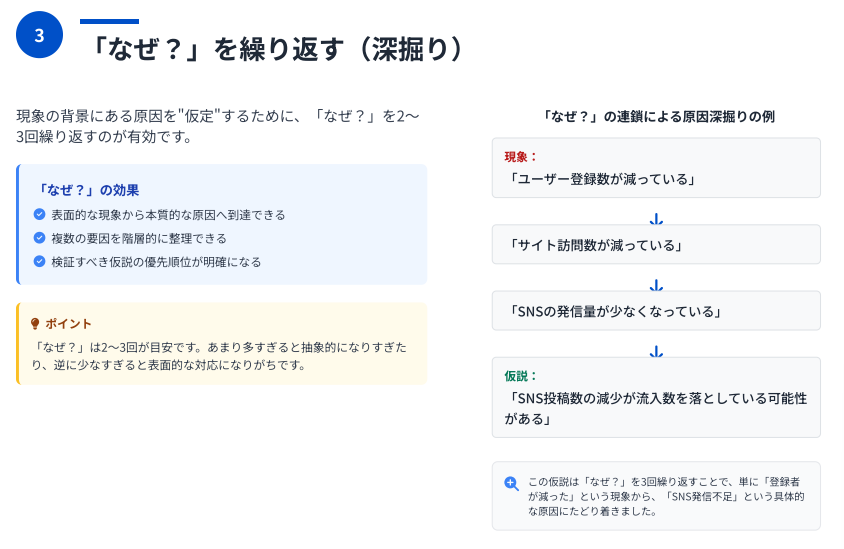Image resolution: width=844 pixels, height=549 pixels.
Task: Select the サイト訪問数が減っている card
Action: [656, 244]
